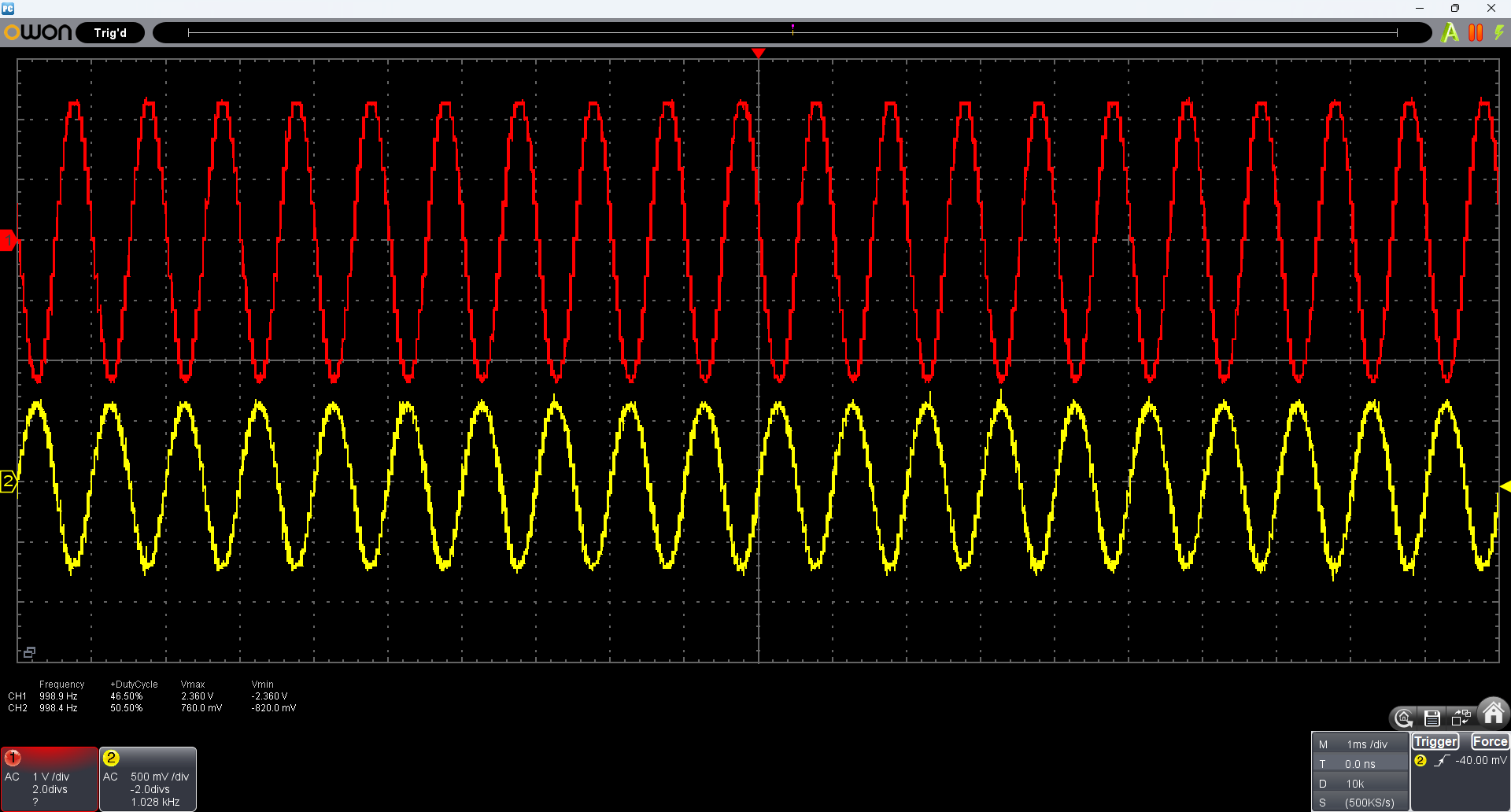Click the 'Trig'd' status indicator
Image resolution: width=1511 pixels, height=812 pixels.
click(110, 33)
